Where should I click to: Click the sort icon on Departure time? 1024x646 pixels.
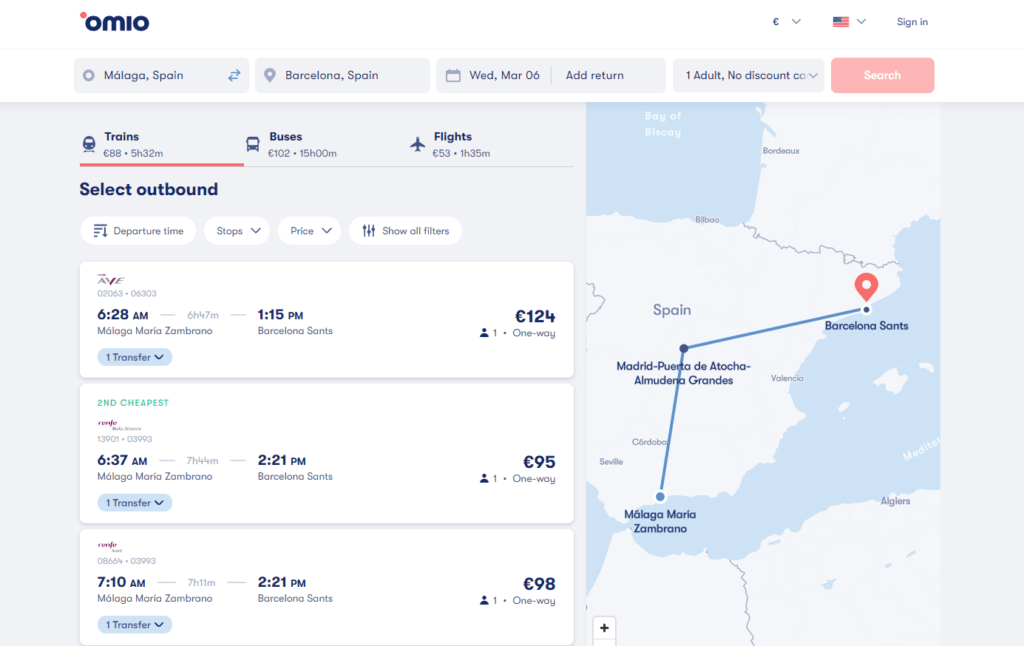(100, 231)
